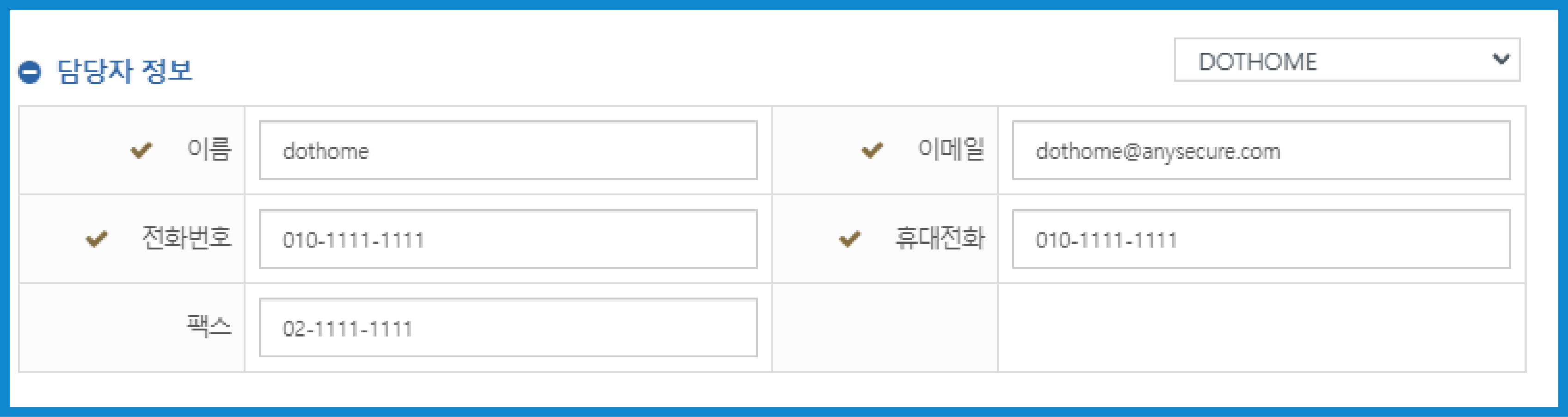Click the 팩스 field label
The width and height of the screenshot is (1568, 417).
pyautogui.click(x=209, y=326)
